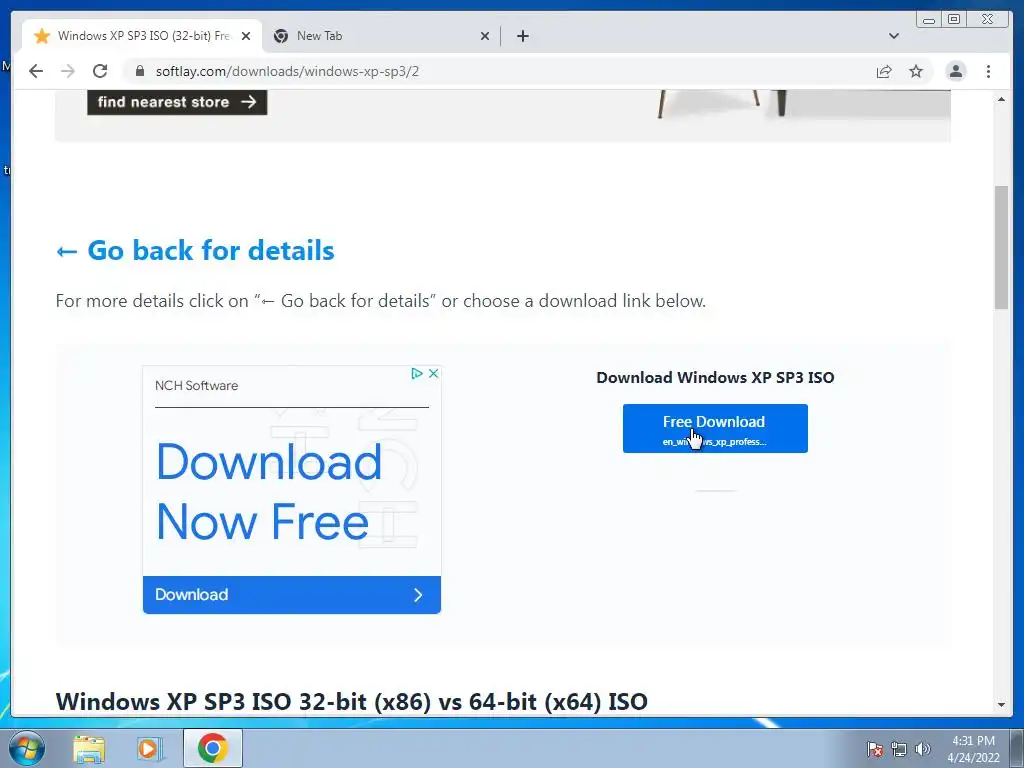Select the Windows XP SP3 ISO tab
The height and width of the screenshot is (768, 1024).
[142, 36]
